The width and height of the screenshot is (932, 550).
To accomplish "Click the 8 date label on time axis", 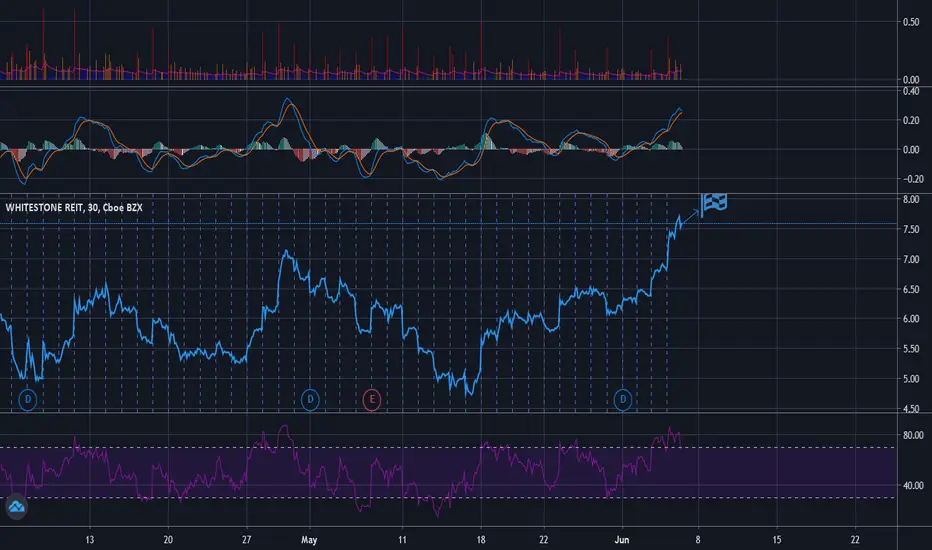I will click(698, 540).
